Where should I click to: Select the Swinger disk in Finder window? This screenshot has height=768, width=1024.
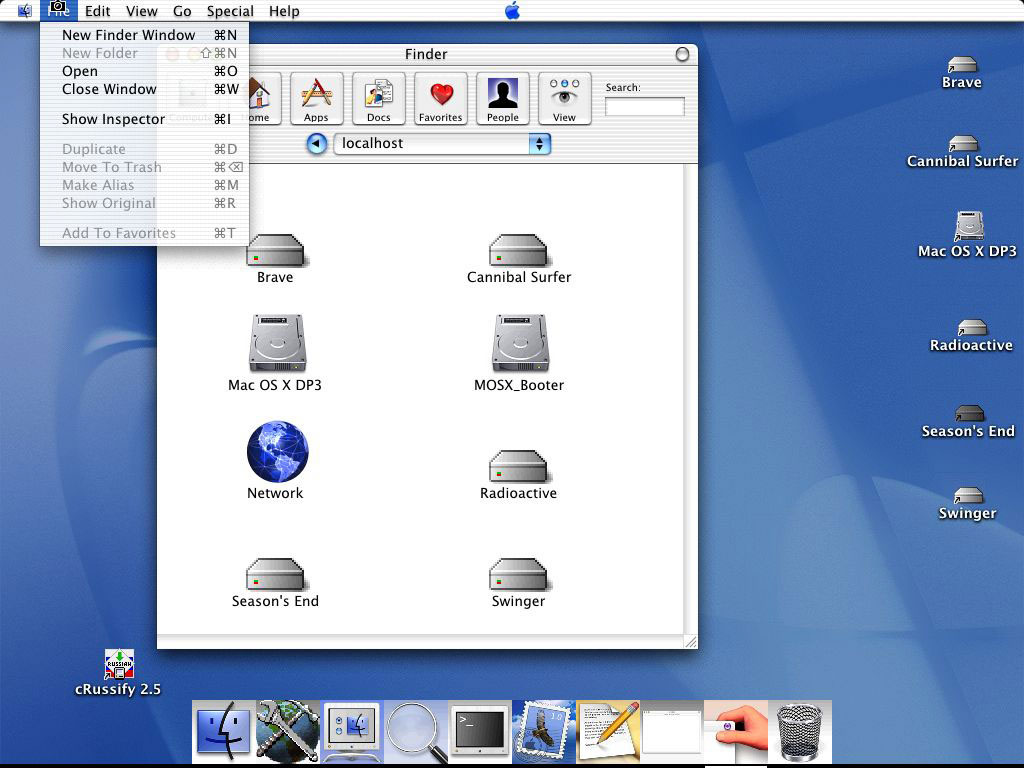click(x=519, y=583)
